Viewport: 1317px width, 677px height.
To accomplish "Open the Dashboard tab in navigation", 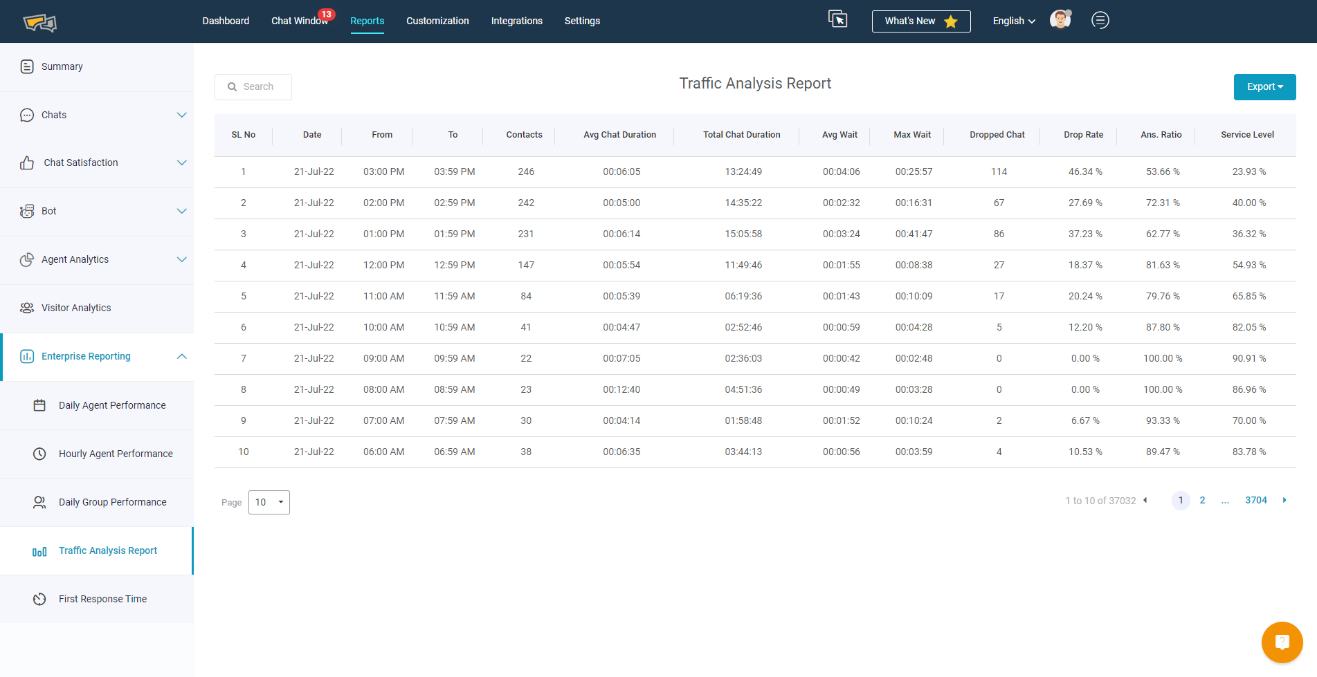I will click(225, 21).
